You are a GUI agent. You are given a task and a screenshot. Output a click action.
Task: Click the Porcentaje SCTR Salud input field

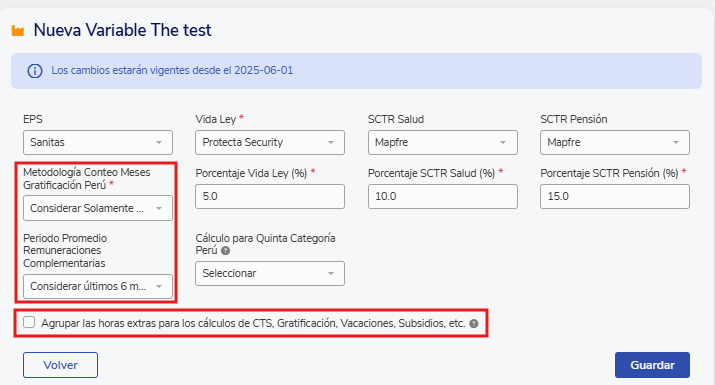(442, 197)
